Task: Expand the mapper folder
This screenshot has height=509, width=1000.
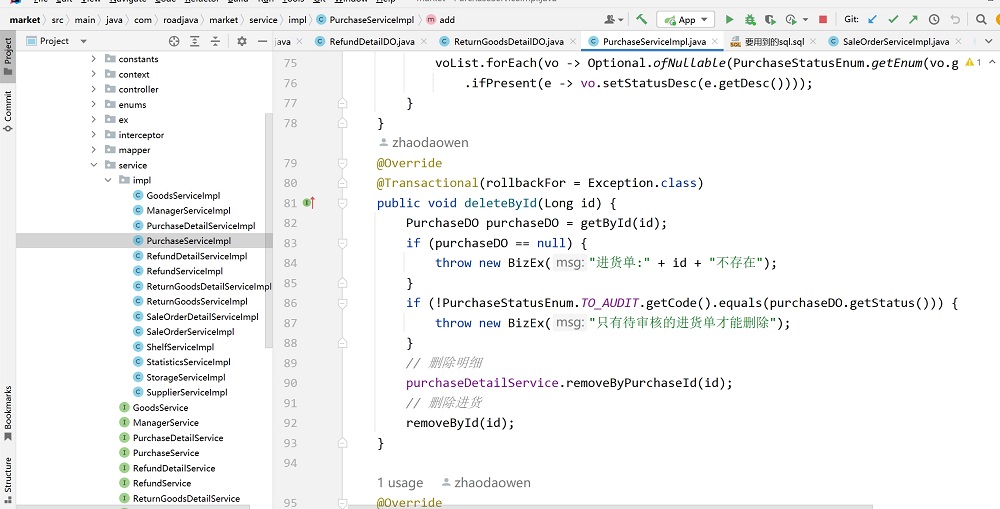Action: [x=94, y=150]
